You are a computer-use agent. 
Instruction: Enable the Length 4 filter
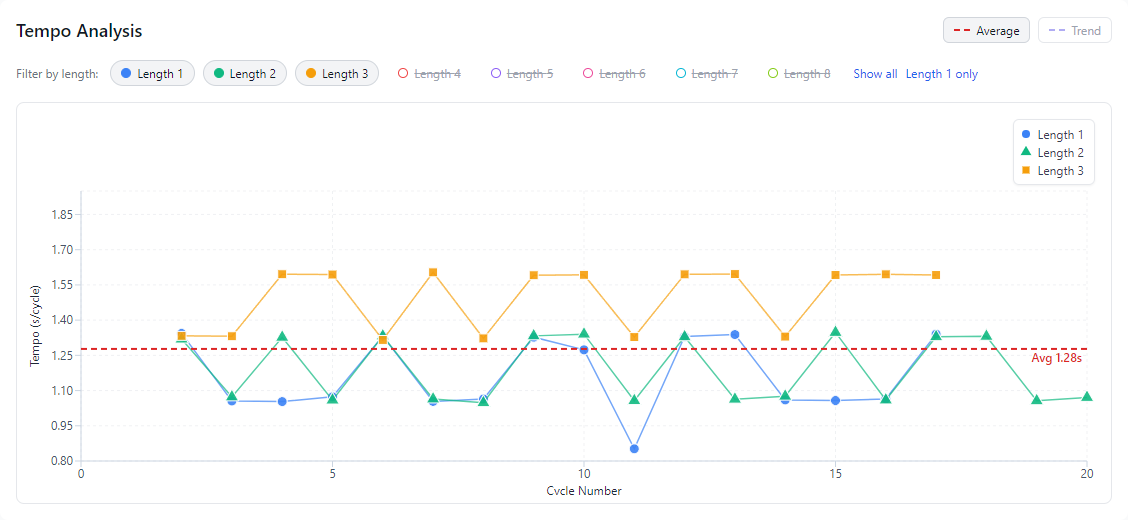tap(429, 73)
